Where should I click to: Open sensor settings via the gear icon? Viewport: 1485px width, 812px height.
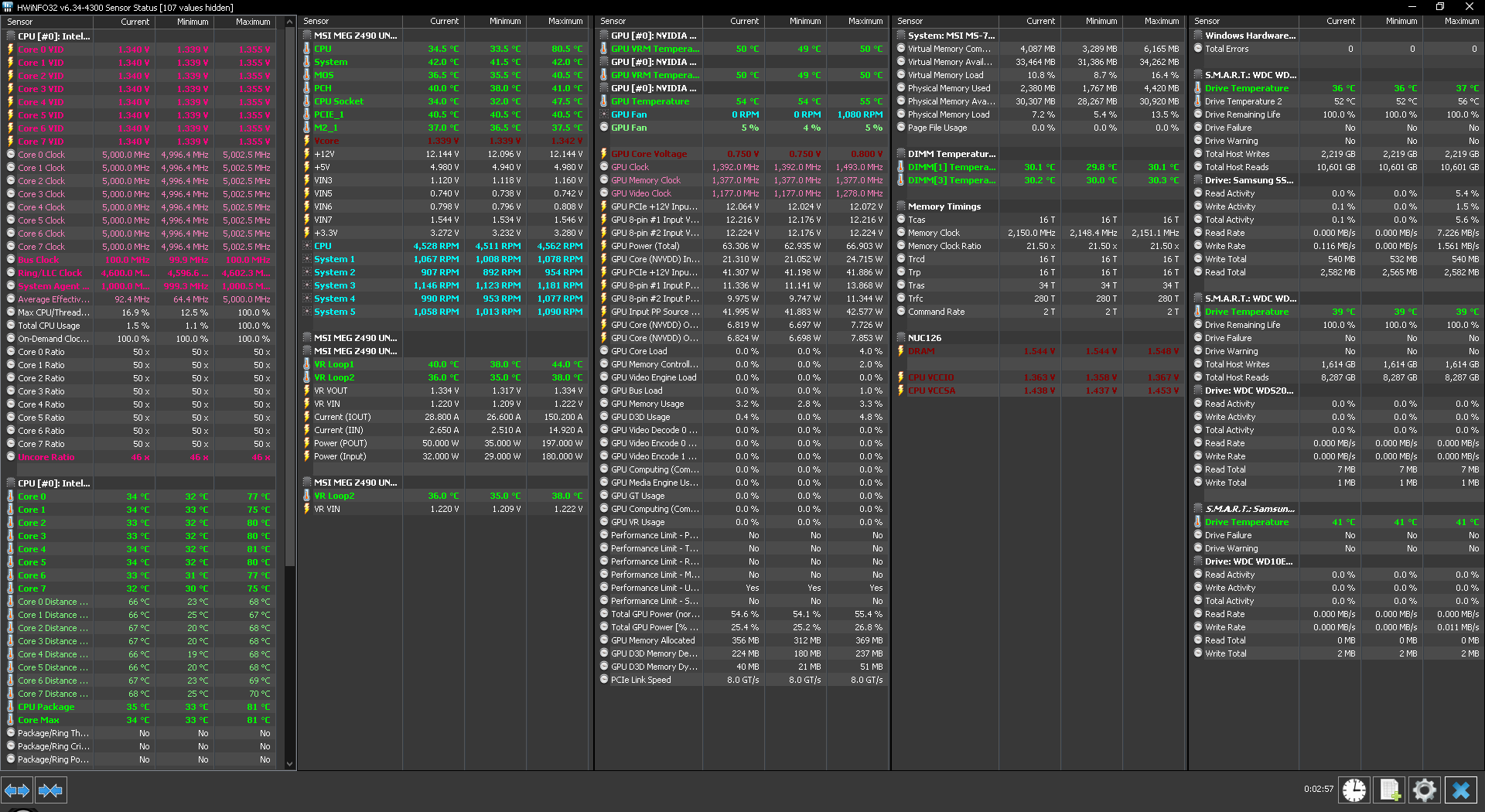click(x=1425, y=790)
